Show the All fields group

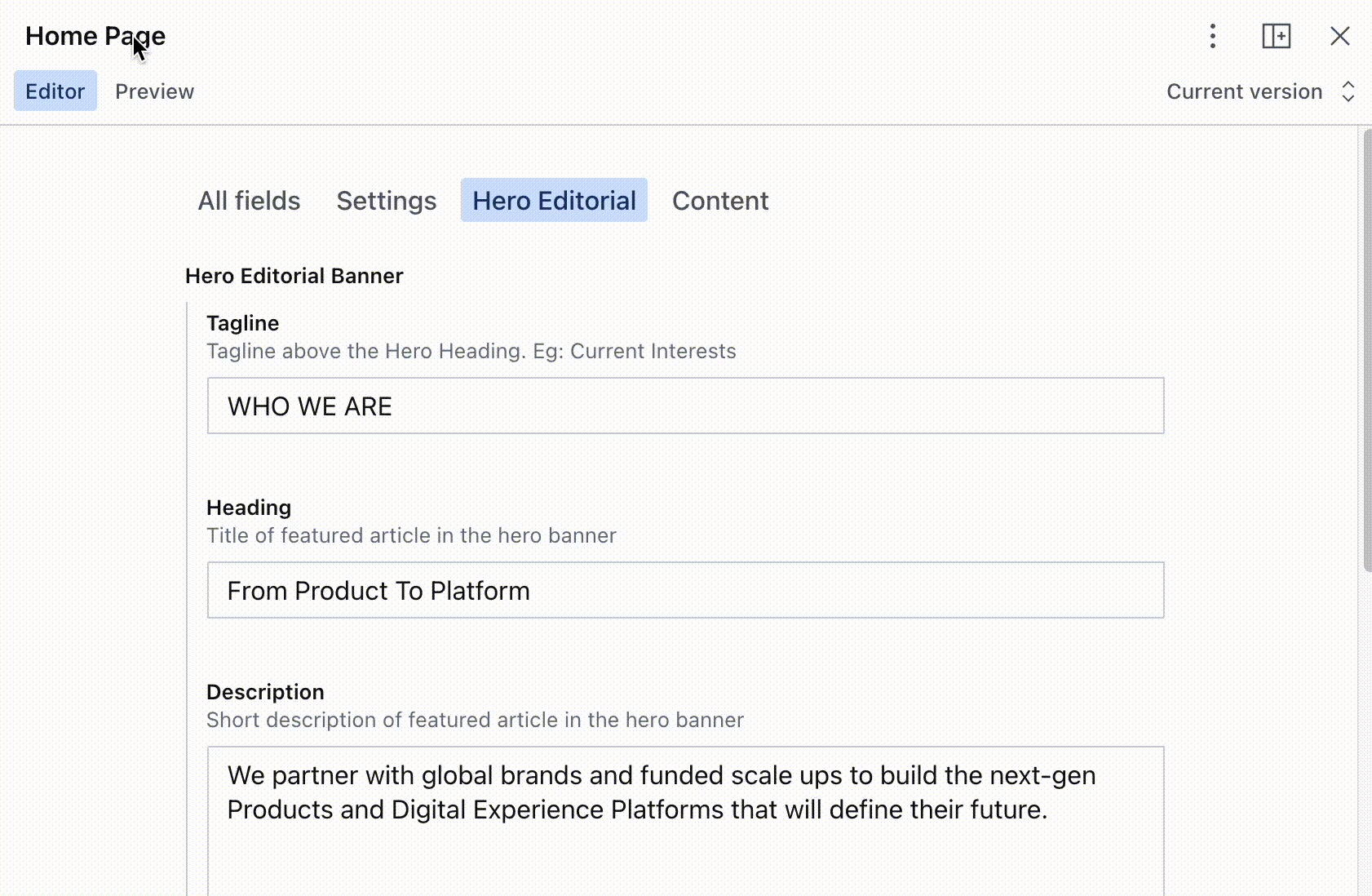(249, 201)
